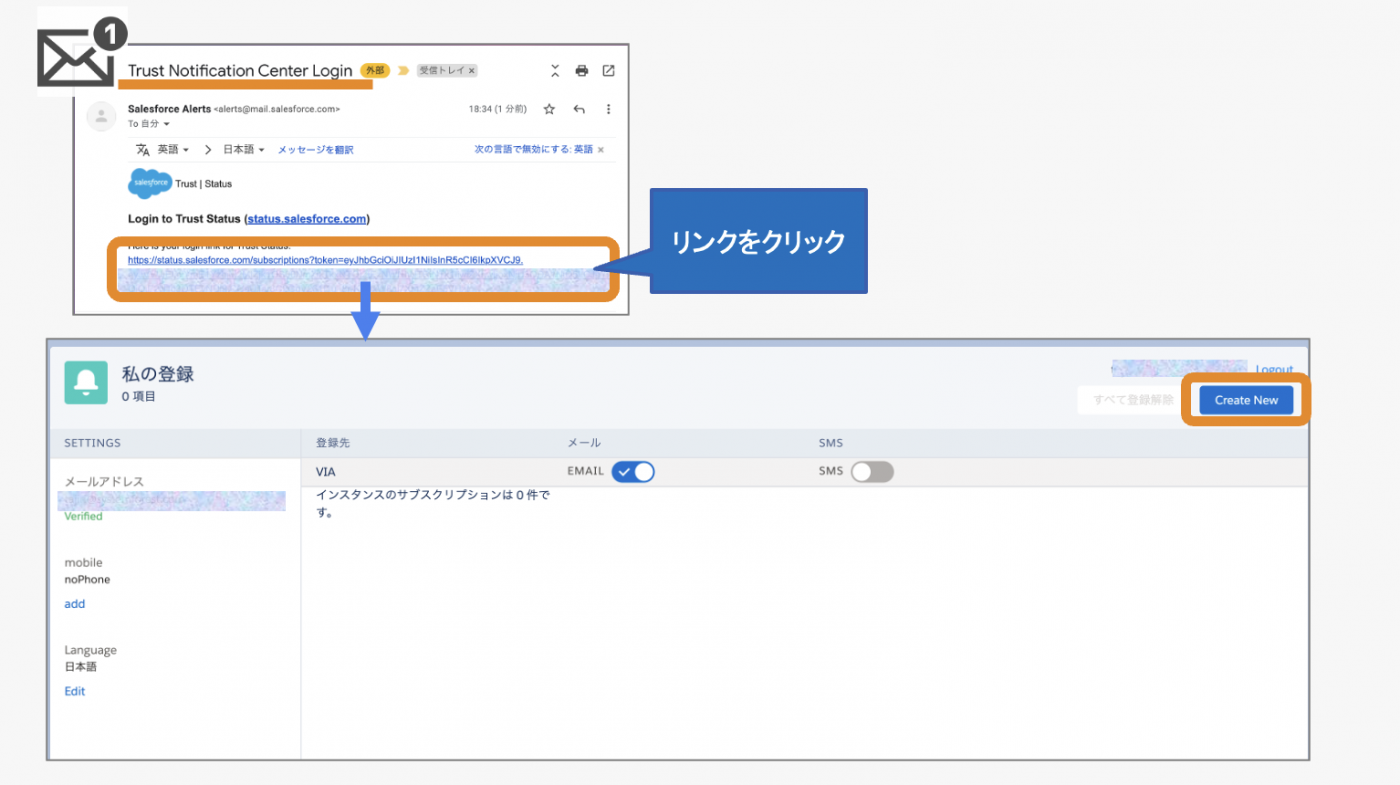Click the translate icon in translation bar
1400x785 pixels.
point(143,150)
